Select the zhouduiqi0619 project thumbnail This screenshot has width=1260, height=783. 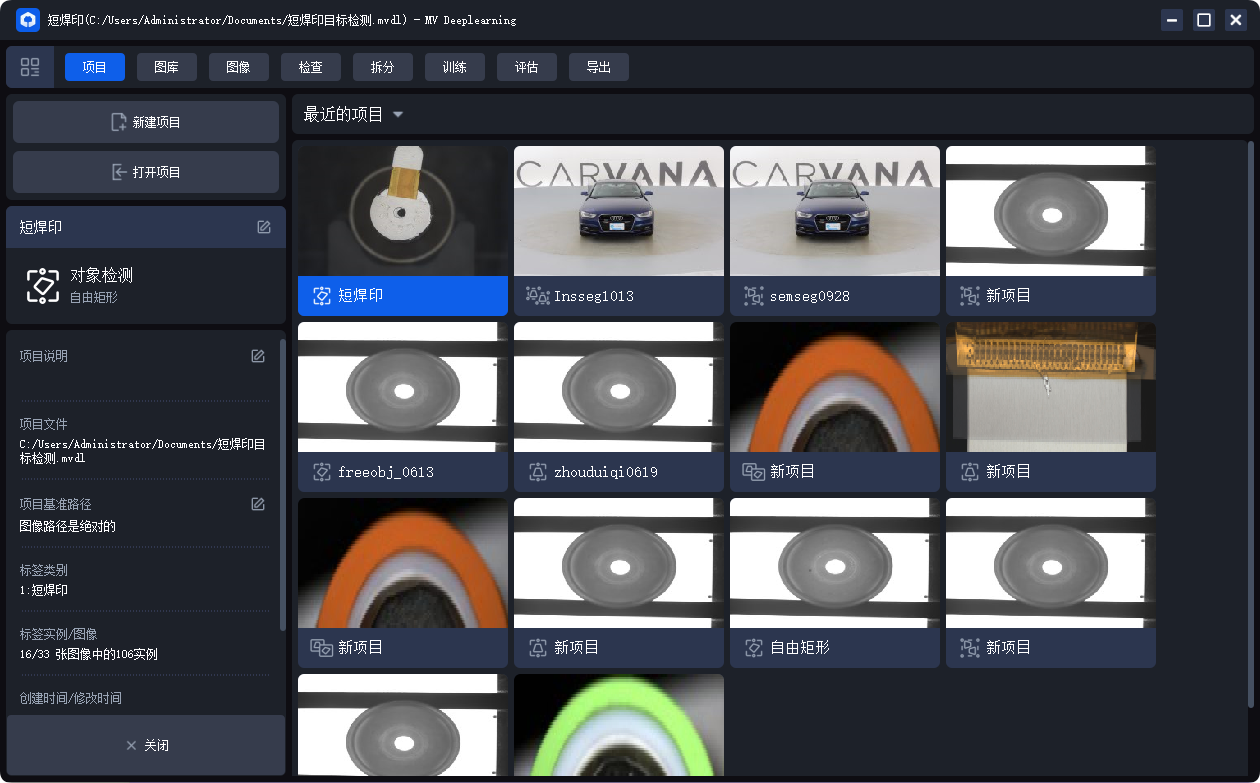(619, 387)
